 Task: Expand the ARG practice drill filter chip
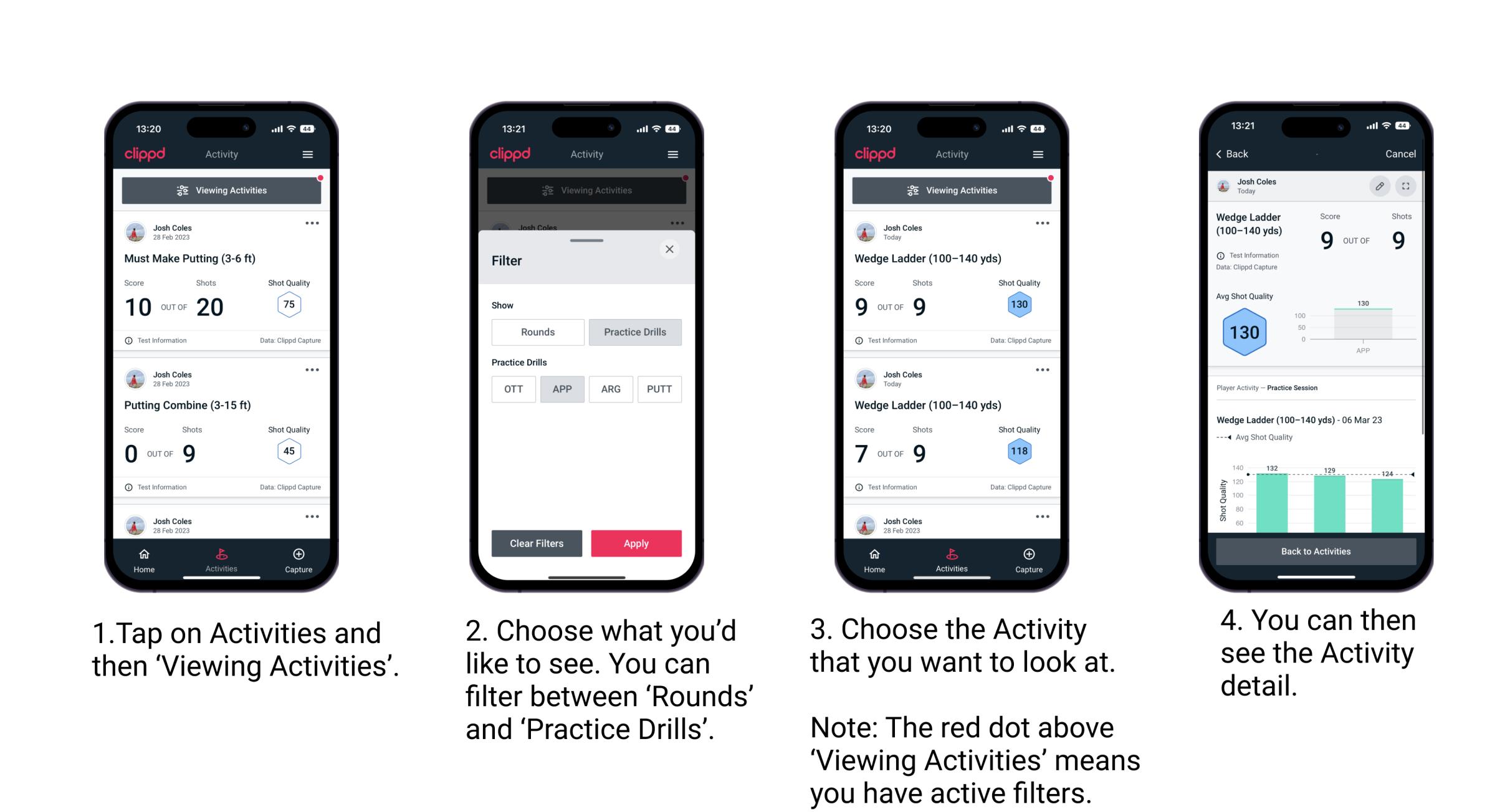(610, 388)
